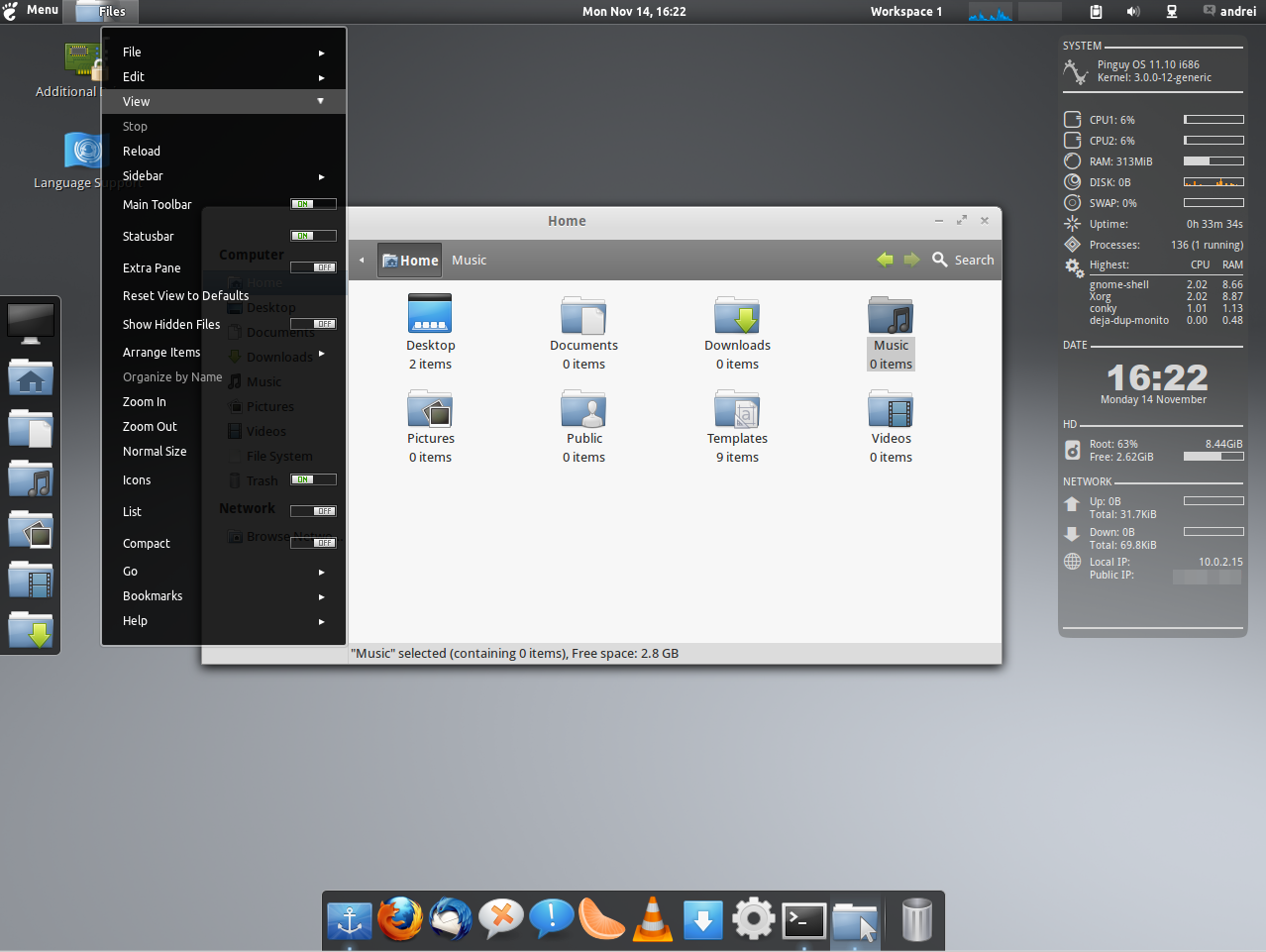This screenshot has height=952, width=1266.
Task: Open Videos folder in left launcher
Action: pos(31,580)
